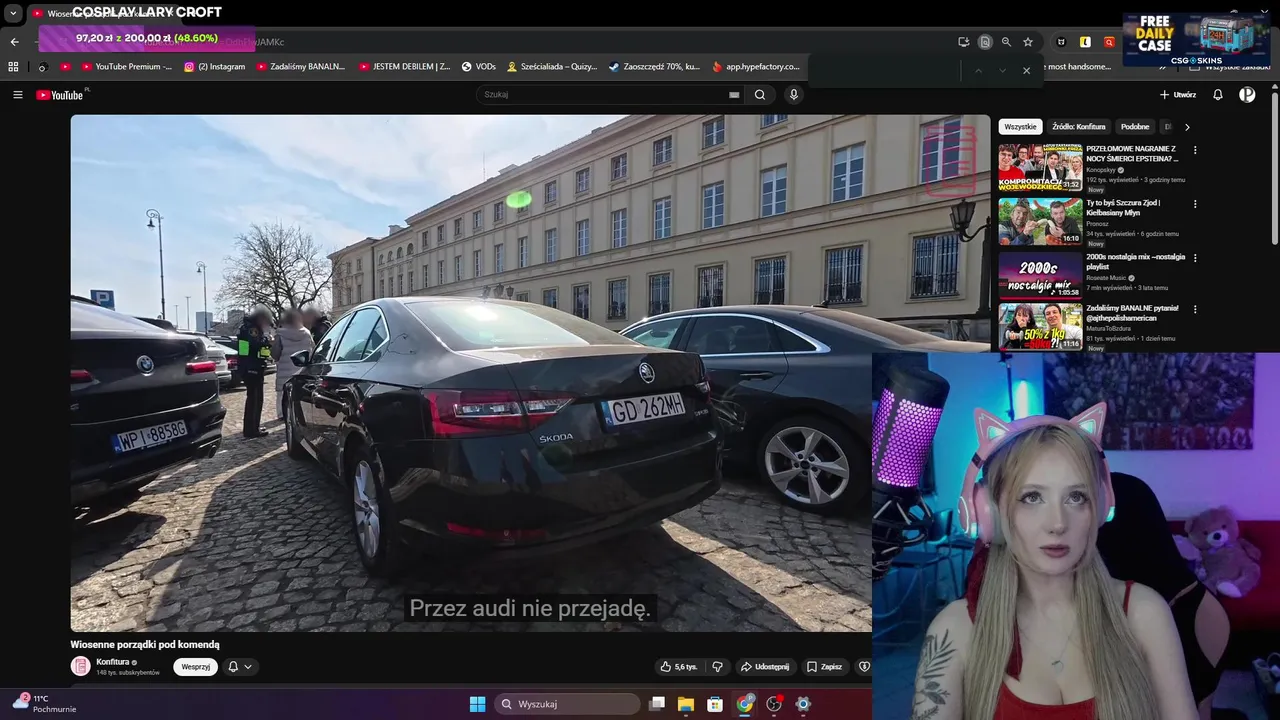Open the JESTEM DEBILEM bookmark
The image size is (1280, 720).
tap(405, 67)
